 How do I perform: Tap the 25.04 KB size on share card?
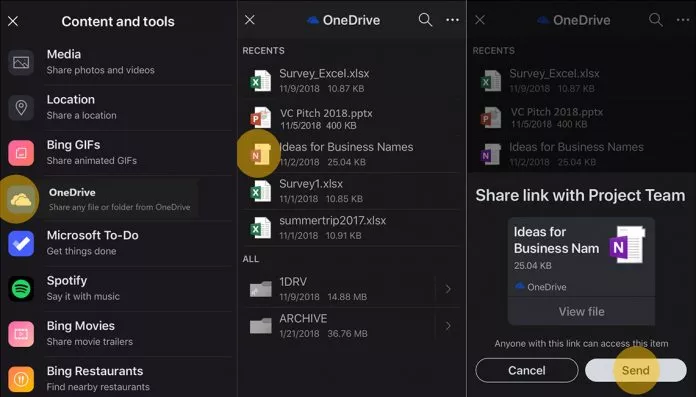click(x=533, y=266)
